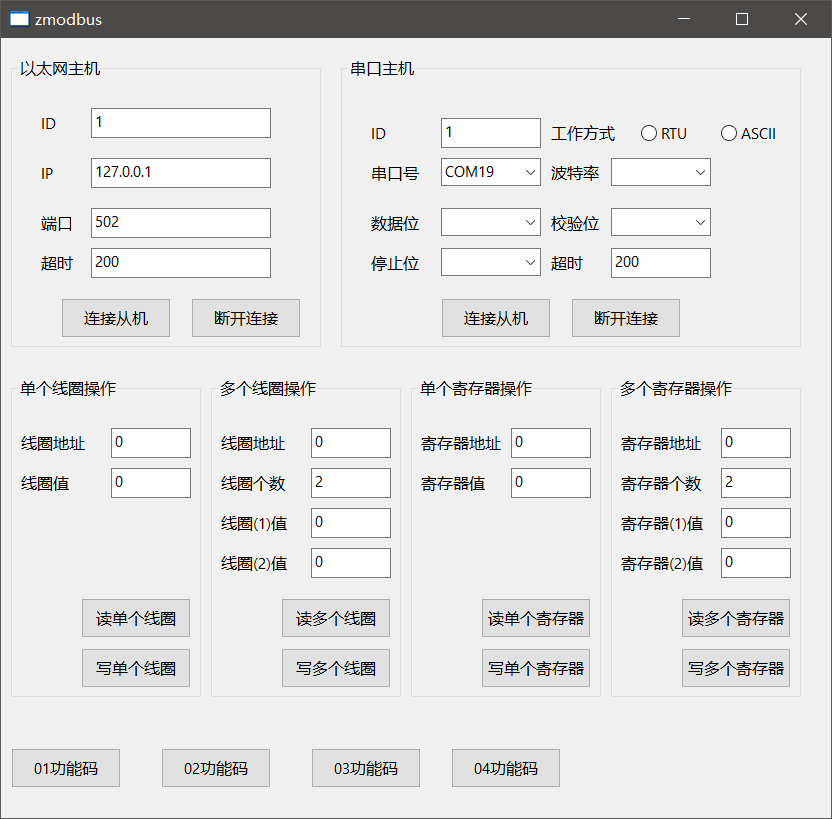Click 断开连接 button in 串口主机 group

tap(626, 318)
